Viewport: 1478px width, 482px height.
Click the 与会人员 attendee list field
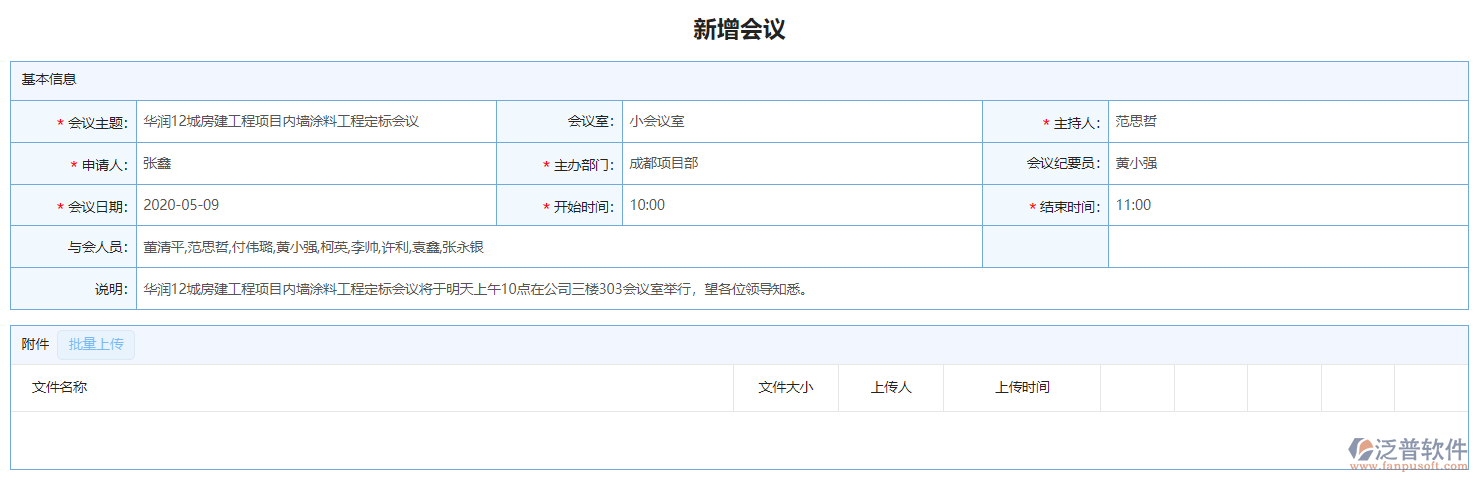559,247
